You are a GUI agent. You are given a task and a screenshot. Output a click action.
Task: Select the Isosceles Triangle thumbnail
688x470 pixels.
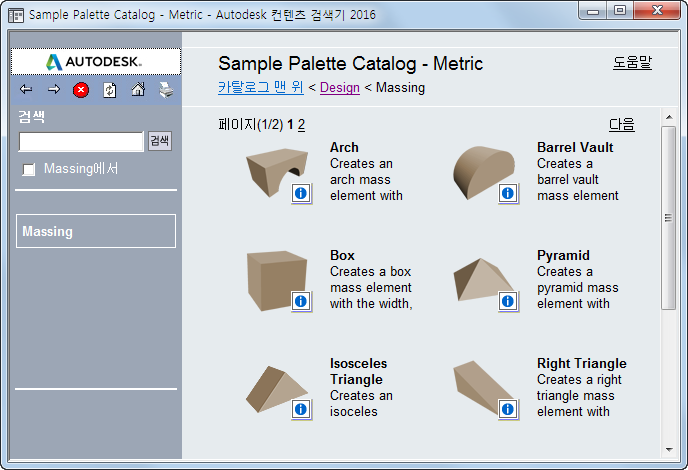[x=276, y=389]
